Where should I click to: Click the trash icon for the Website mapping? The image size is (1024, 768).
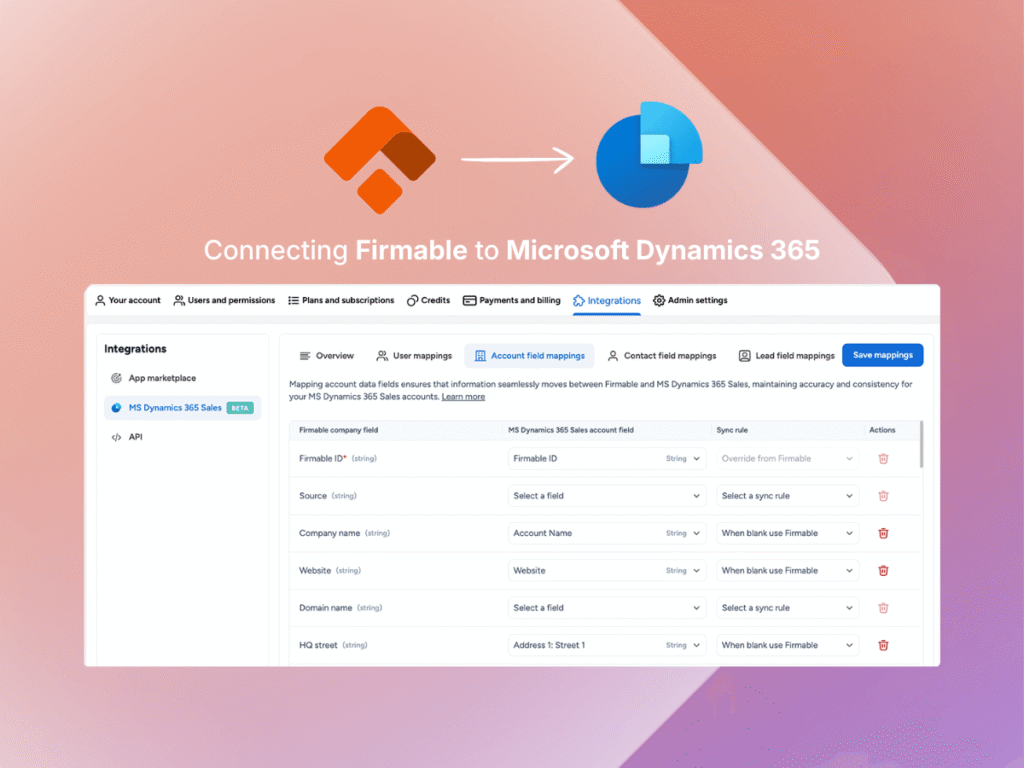point(884,570)
